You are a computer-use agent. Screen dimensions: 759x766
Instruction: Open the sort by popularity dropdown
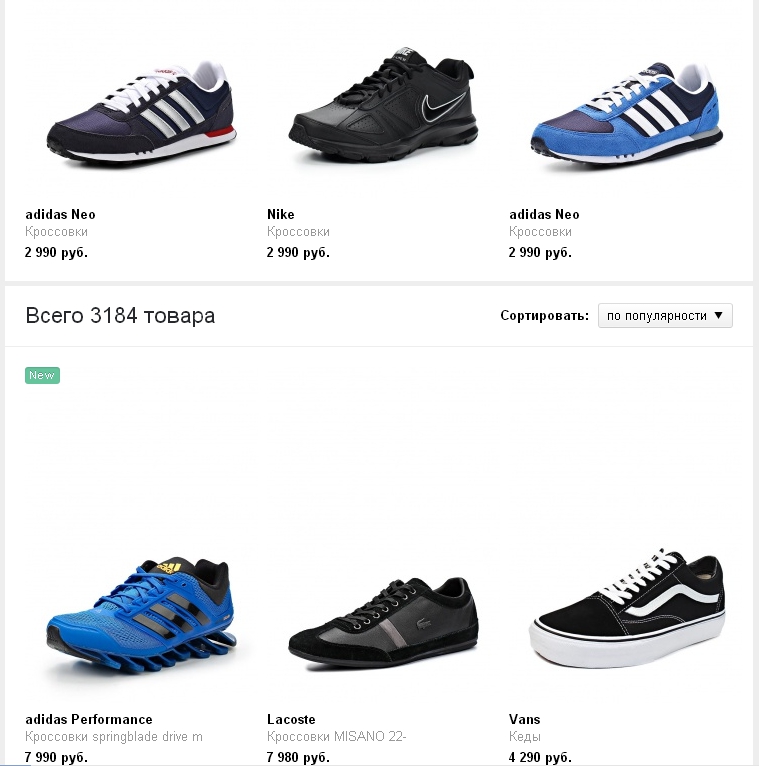(x=665, y=316)
